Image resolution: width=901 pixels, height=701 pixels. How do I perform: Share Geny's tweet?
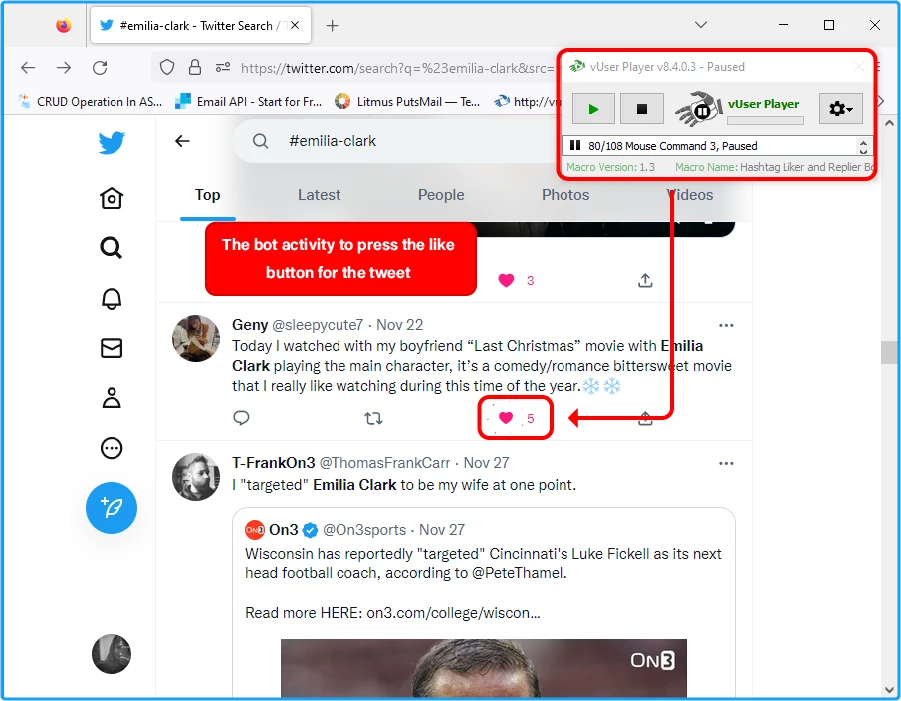[645, 418]
